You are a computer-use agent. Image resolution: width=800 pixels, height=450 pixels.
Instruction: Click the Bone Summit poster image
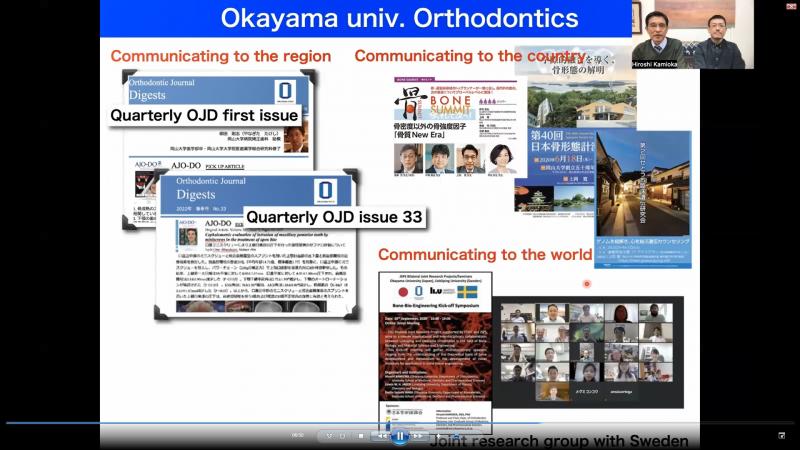456,128
